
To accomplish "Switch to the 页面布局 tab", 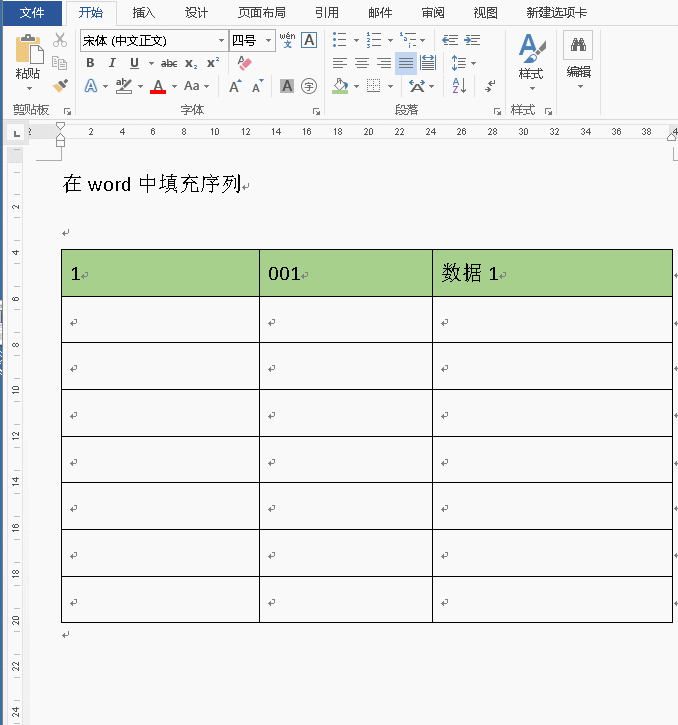I will pyautogui.click(x=262, y=12).
